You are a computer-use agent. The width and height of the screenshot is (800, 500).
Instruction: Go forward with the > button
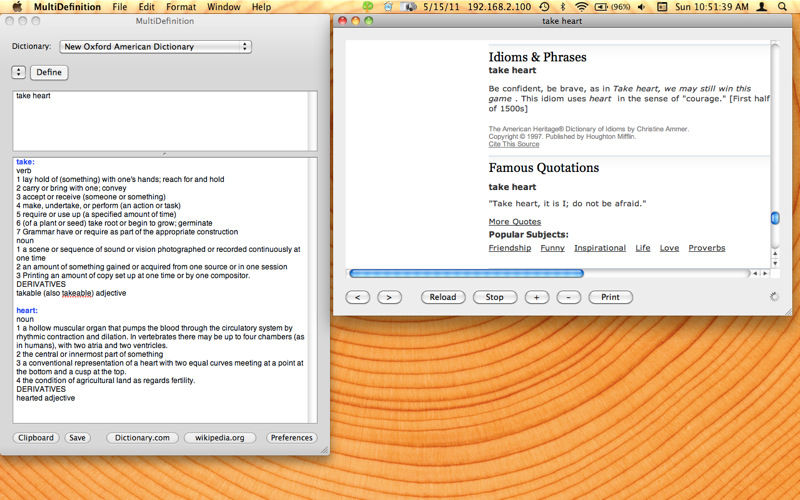[x=389, y=297]
